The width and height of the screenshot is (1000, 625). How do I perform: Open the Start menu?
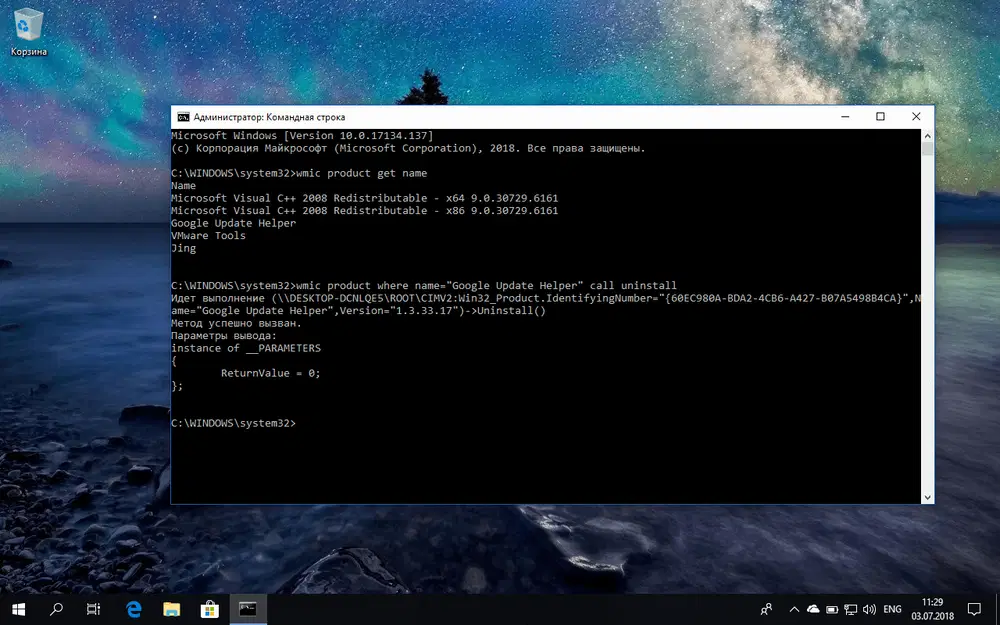point(18,609)
